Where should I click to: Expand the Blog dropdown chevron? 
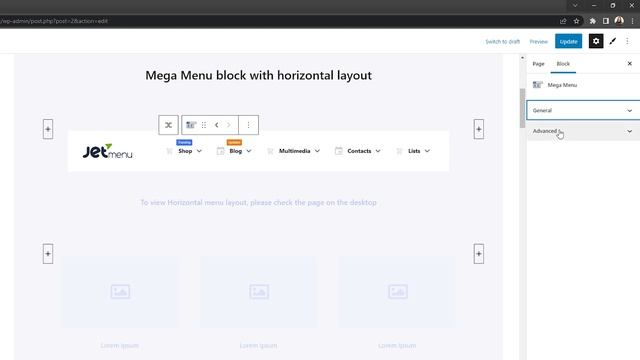click(x=249, y=151)
